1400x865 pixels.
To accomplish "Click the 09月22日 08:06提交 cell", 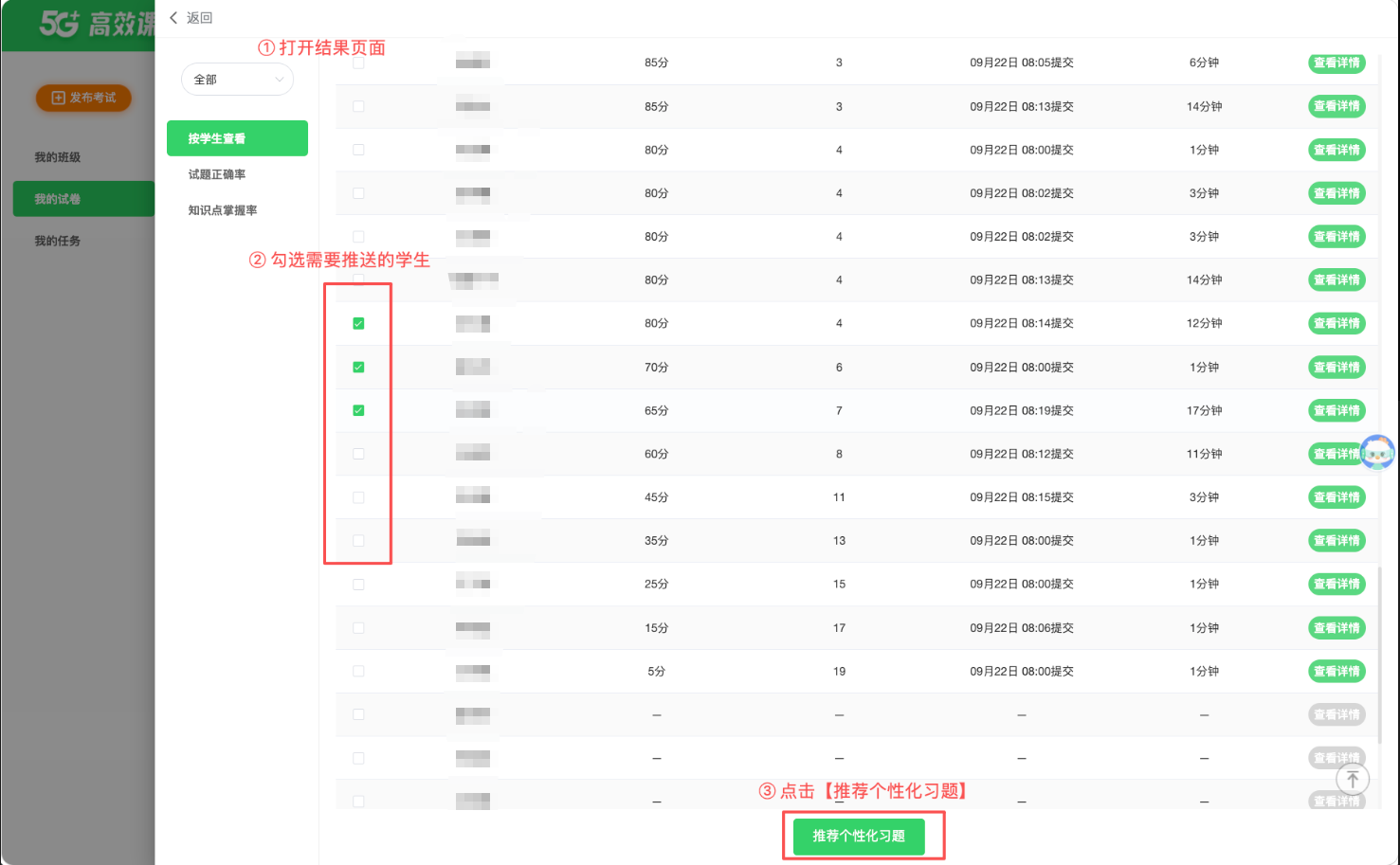I will click(1022, 628).
